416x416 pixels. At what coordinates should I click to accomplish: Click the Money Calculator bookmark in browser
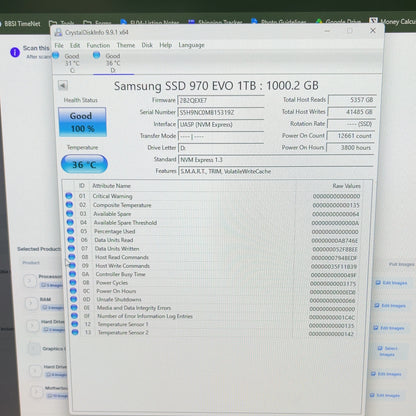[x=393, y=22]
